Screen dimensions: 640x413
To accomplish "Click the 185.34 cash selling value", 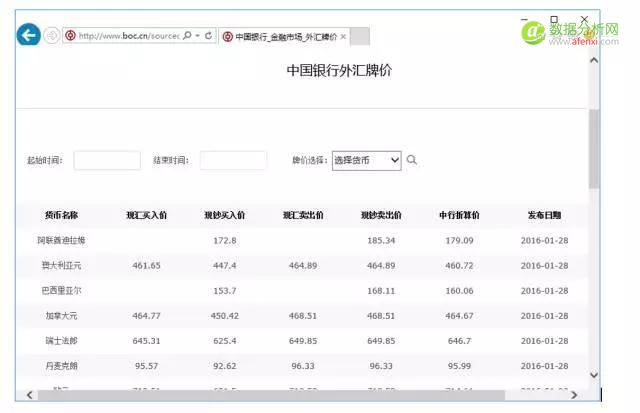I will point(381,241).
